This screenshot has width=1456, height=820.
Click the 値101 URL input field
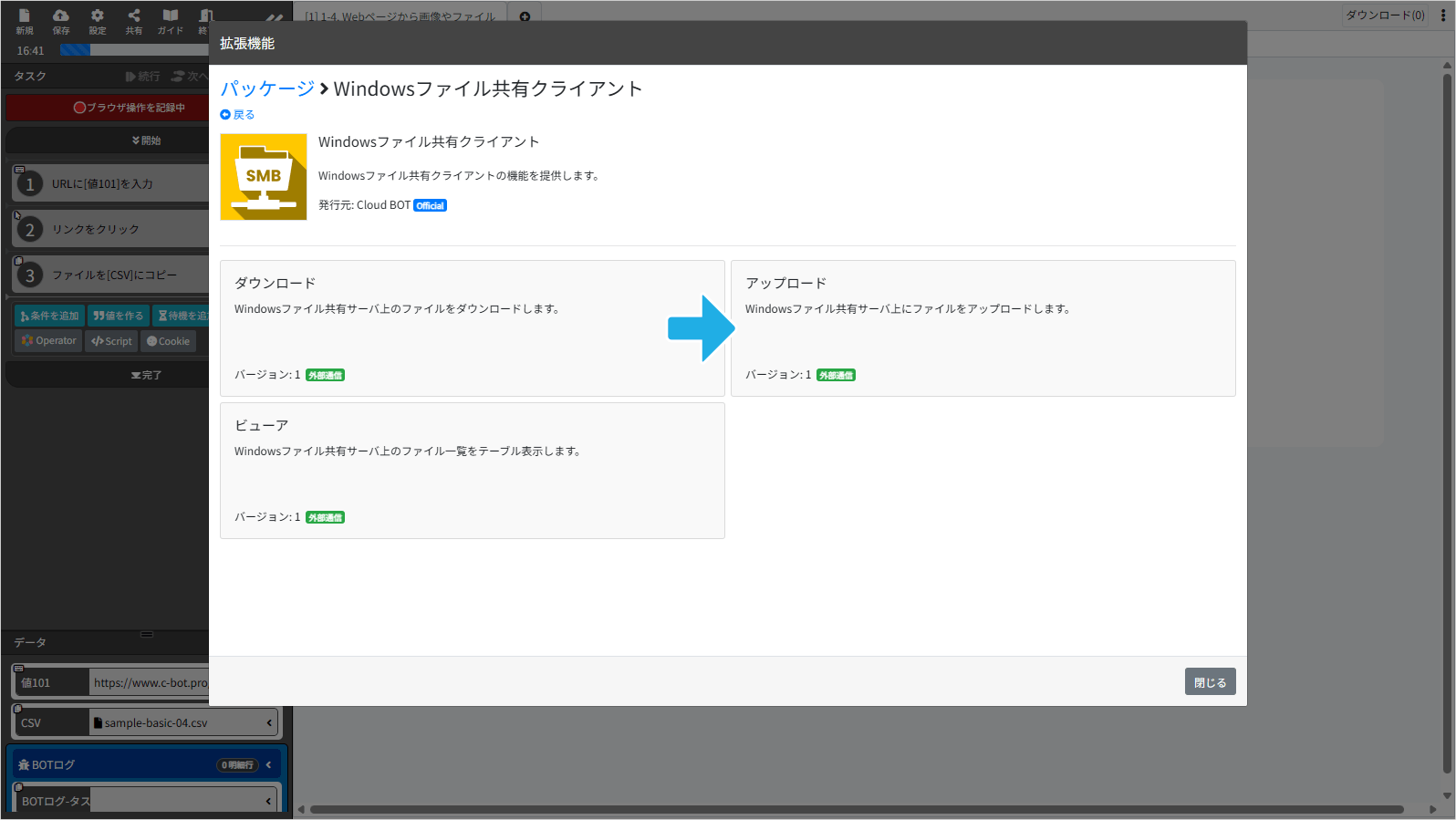[x=151, y=683]
